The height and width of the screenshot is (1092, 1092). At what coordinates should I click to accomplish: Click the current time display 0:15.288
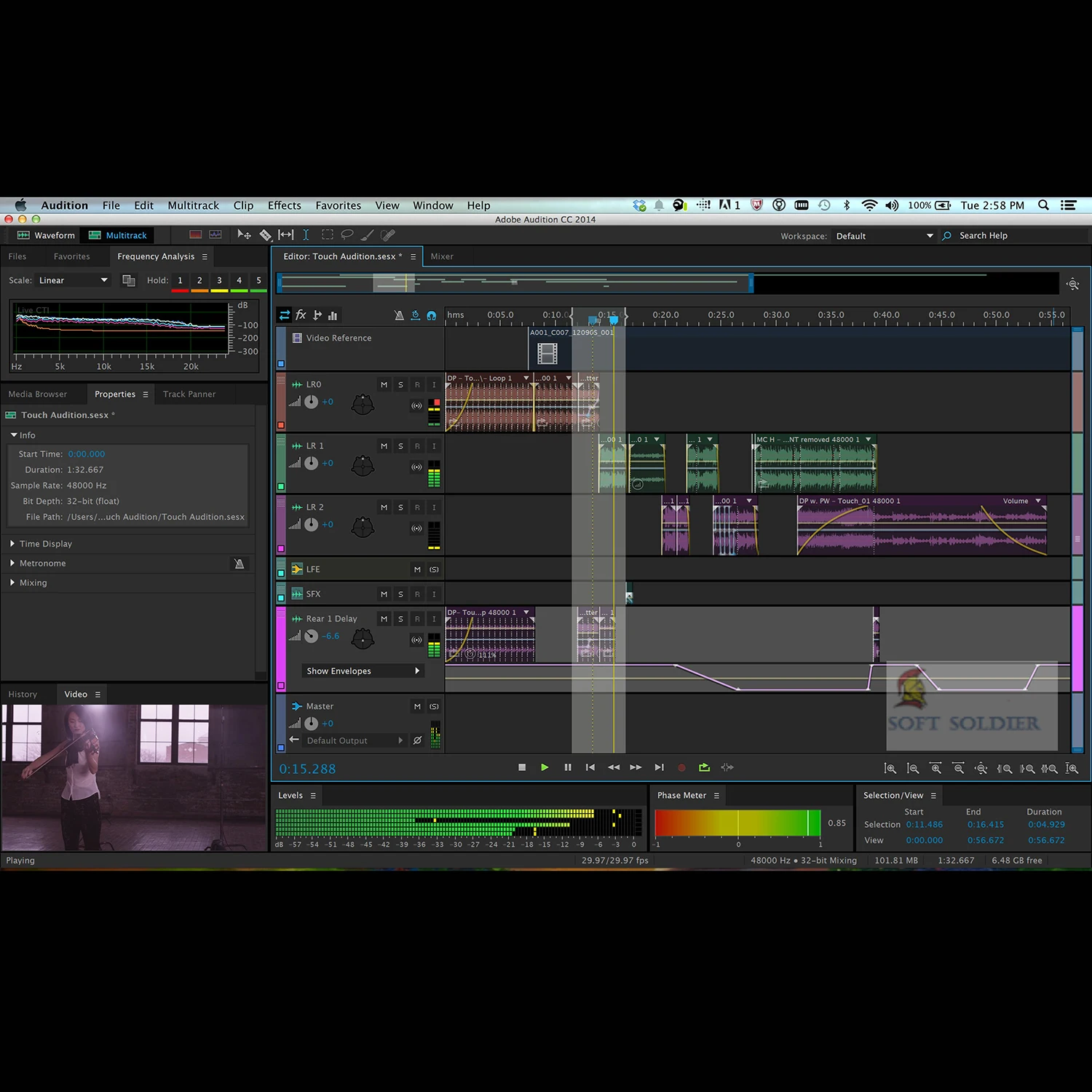[308, 769]
